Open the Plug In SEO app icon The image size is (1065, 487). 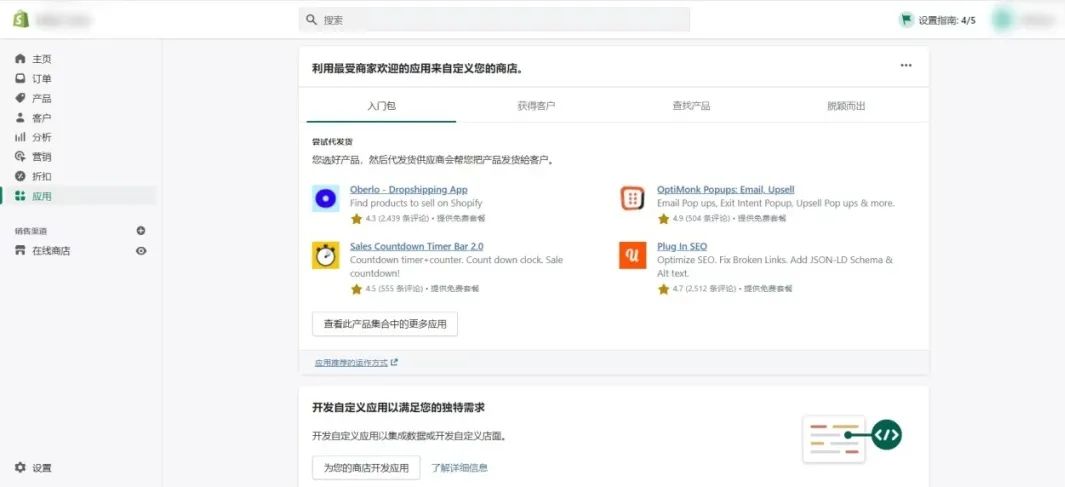(632, 255)
